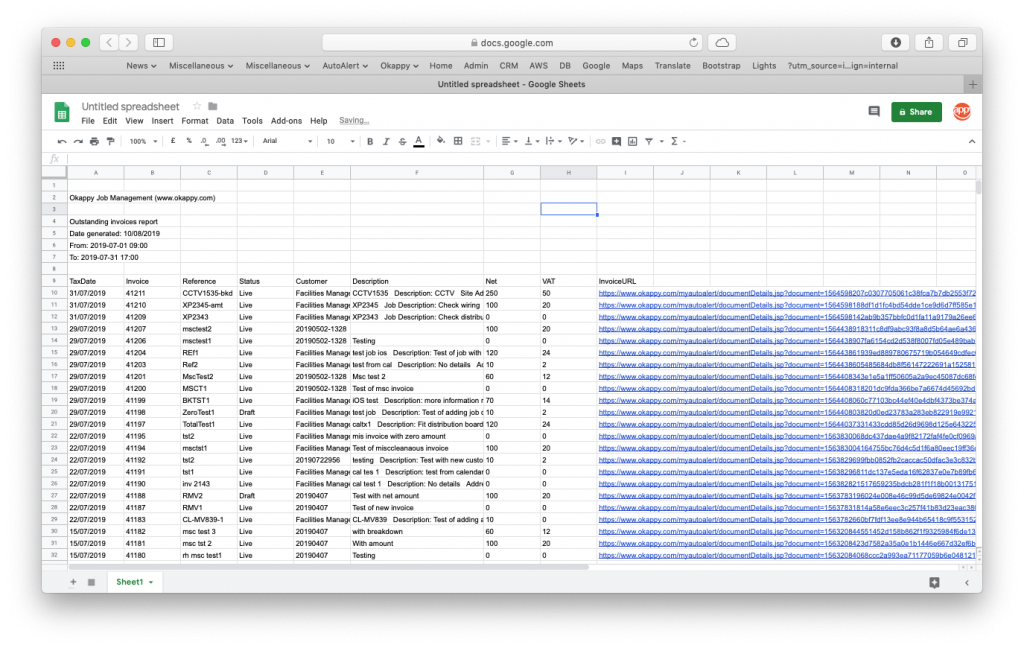Viewport: 1024px width, 648px height.
Task: Add a new sheet with plus icon
Action: (x=73, y=582)
